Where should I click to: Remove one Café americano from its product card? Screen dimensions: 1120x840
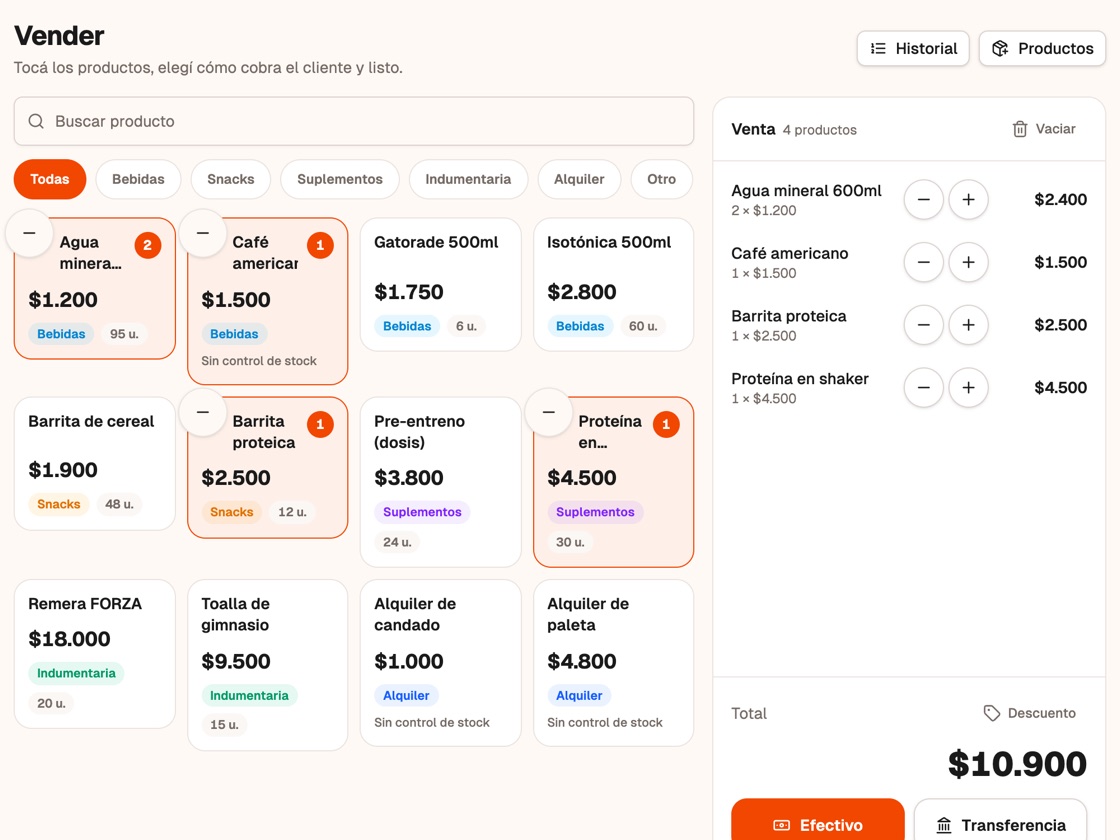pos(203,233)
